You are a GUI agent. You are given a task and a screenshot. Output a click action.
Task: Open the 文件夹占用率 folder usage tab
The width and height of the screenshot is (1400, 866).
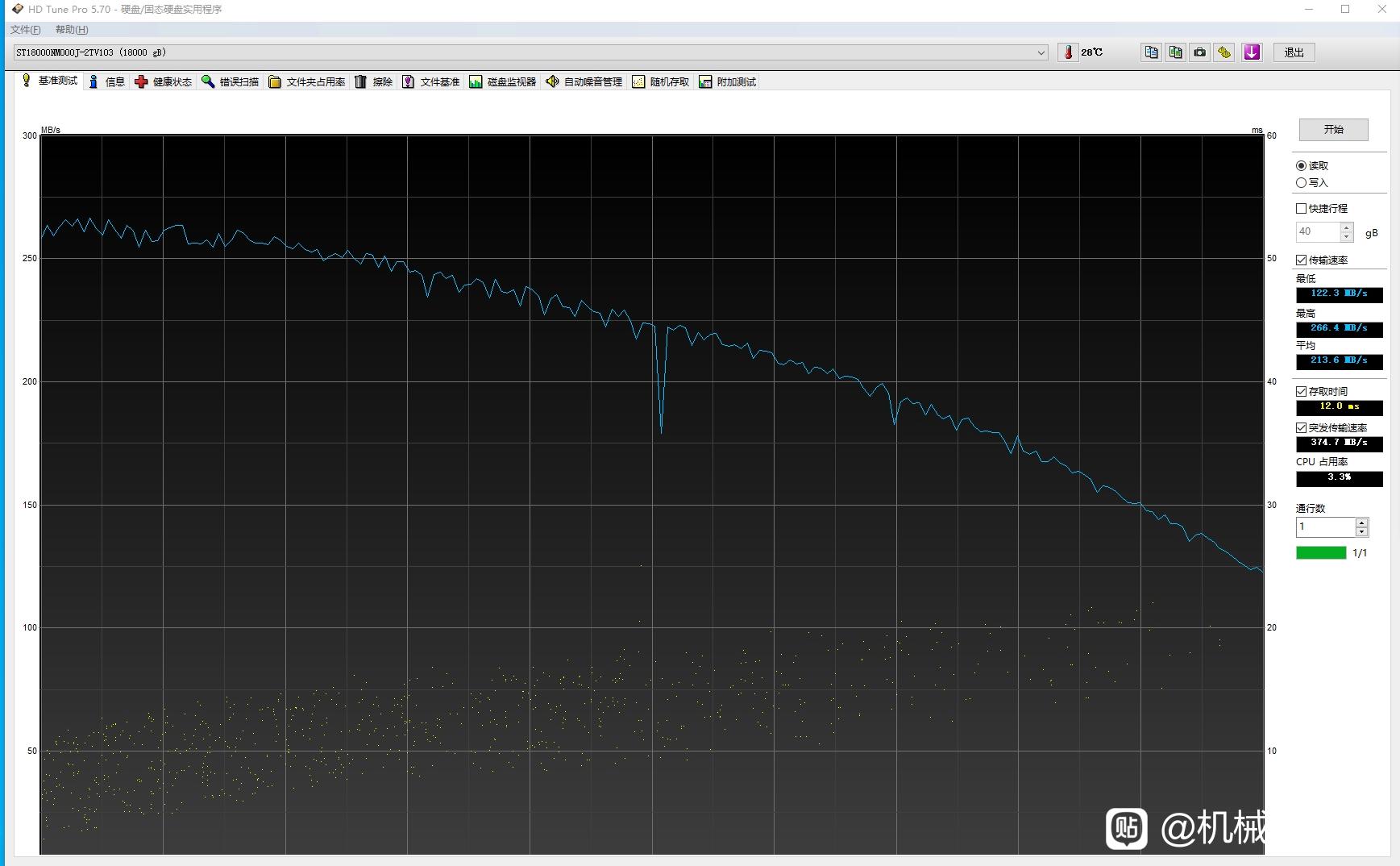pos(306,81)
